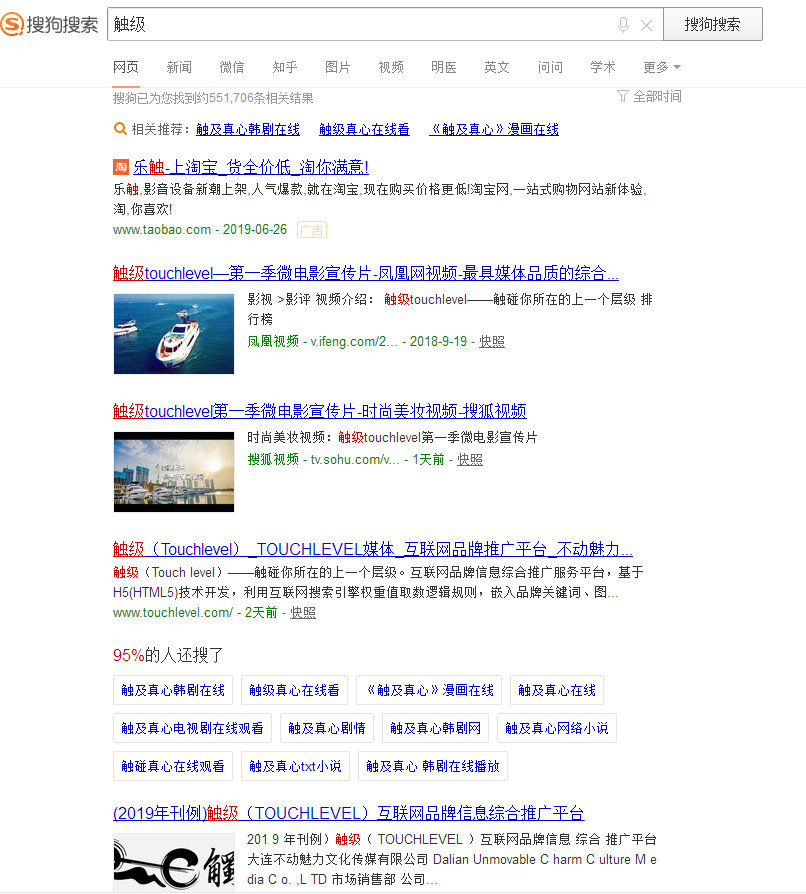Click the related search 触及真心电视剧在线观看

point(193,728)
